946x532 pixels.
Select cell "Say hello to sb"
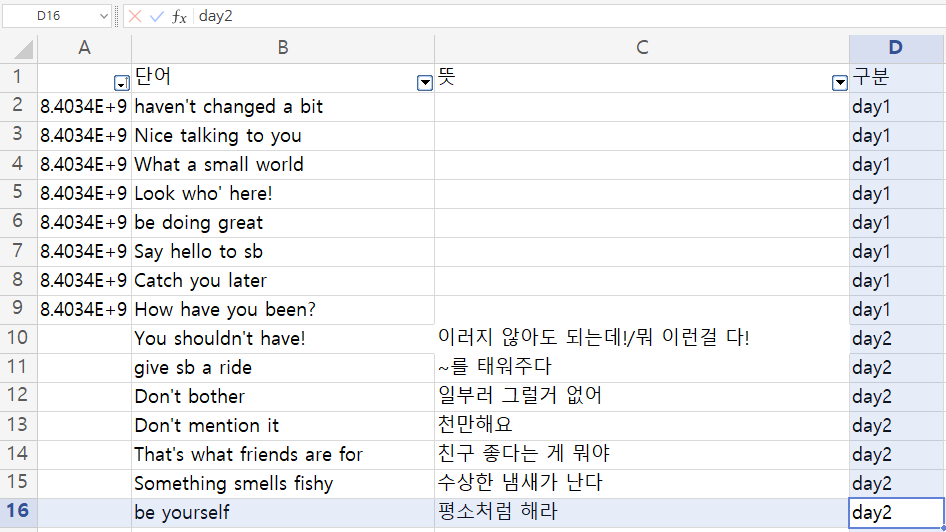pyautogui.click(x=283, y=251)
